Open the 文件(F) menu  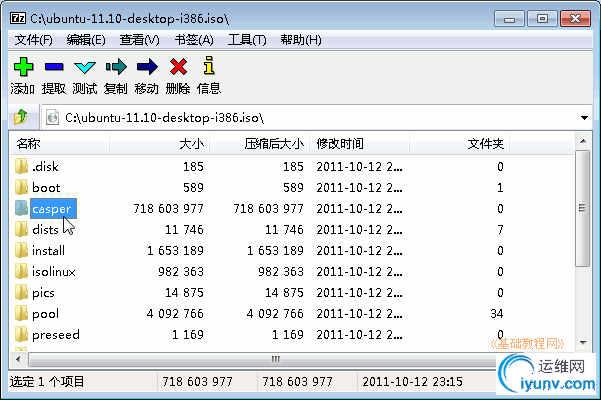pos(33,40)
